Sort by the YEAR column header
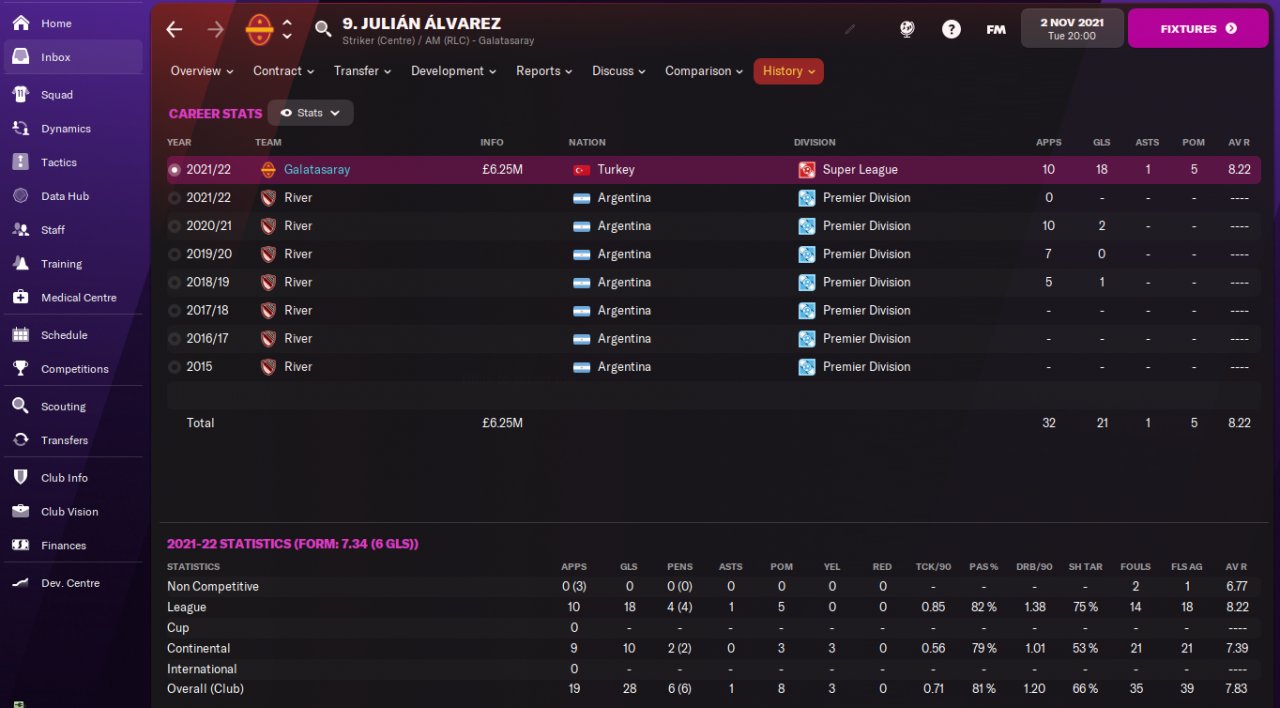Image resolution: width=1280 pixels, height=708 pixels. click(179, 142)
